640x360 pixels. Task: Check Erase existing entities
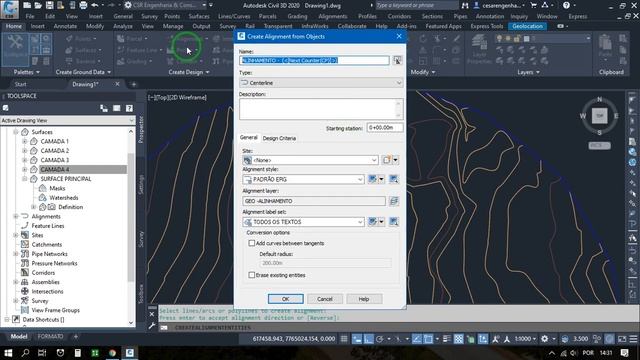pos(252,275)
